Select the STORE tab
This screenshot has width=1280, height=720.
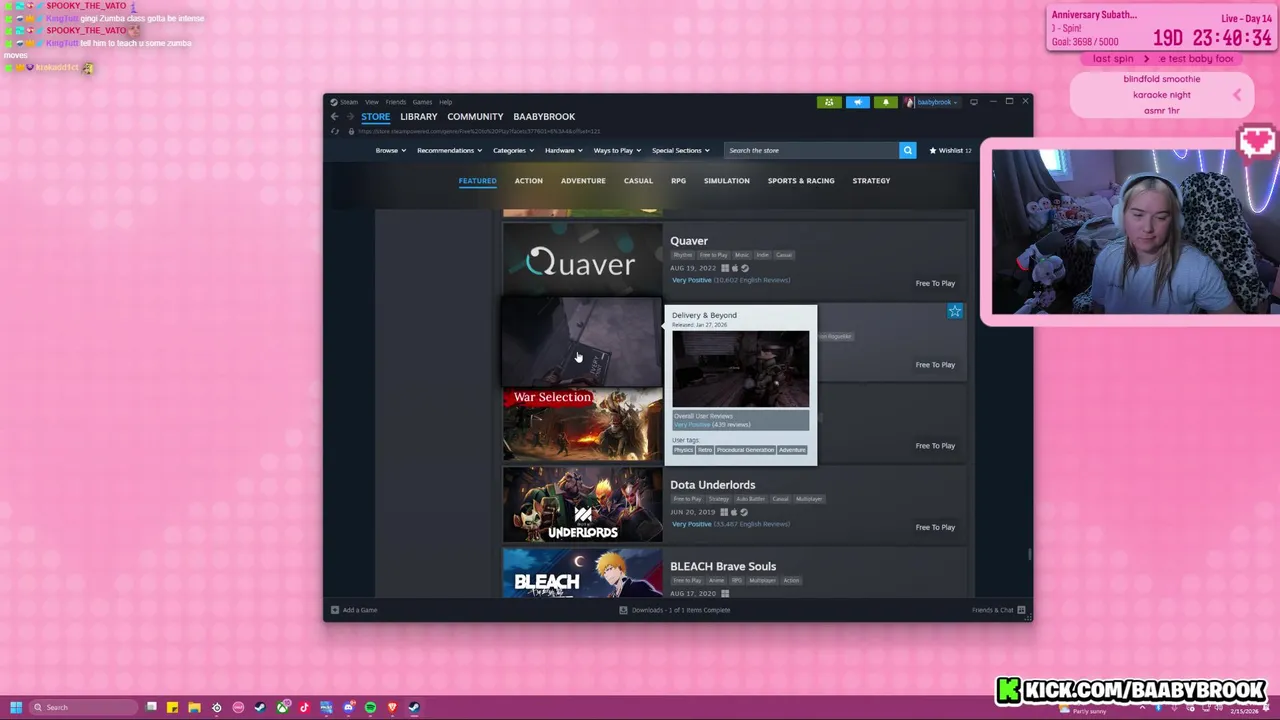click(x=376, y=117)
